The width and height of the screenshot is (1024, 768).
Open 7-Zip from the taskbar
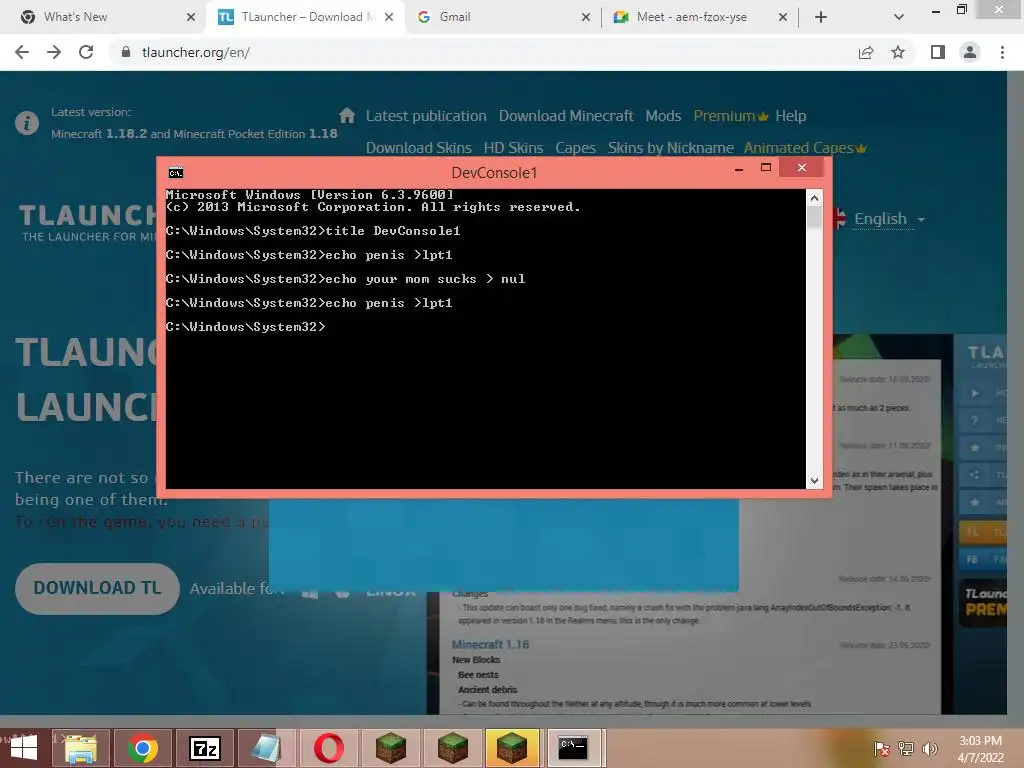(204, 748)
